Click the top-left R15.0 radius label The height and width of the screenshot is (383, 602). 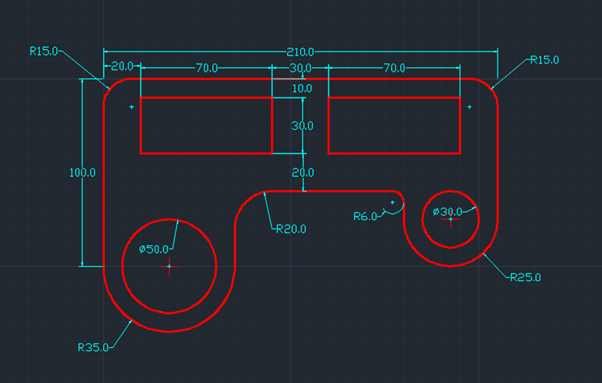click(x=44, y=51)
